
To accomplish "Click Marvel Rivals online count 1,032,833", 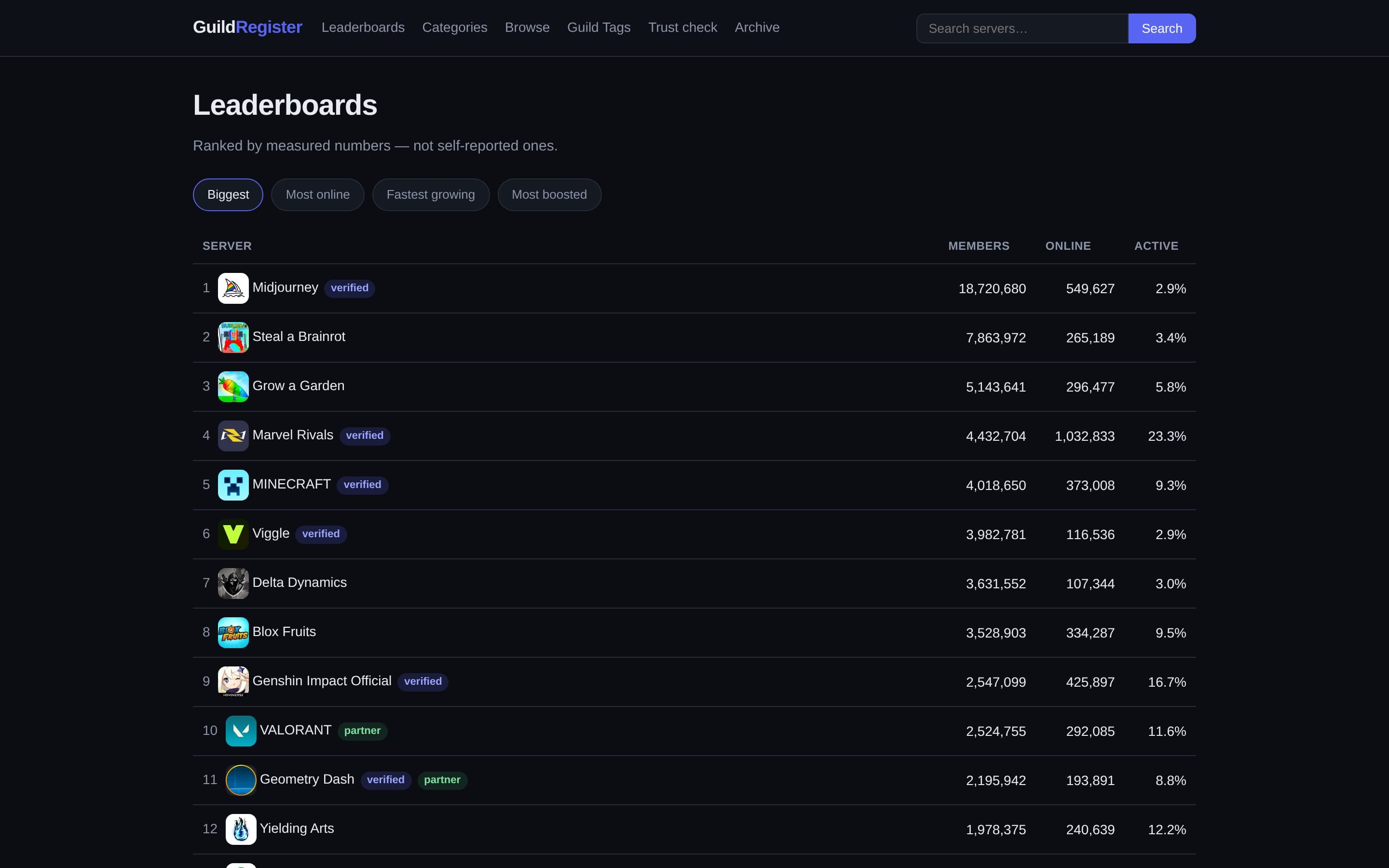I will tap(1084, 436).
